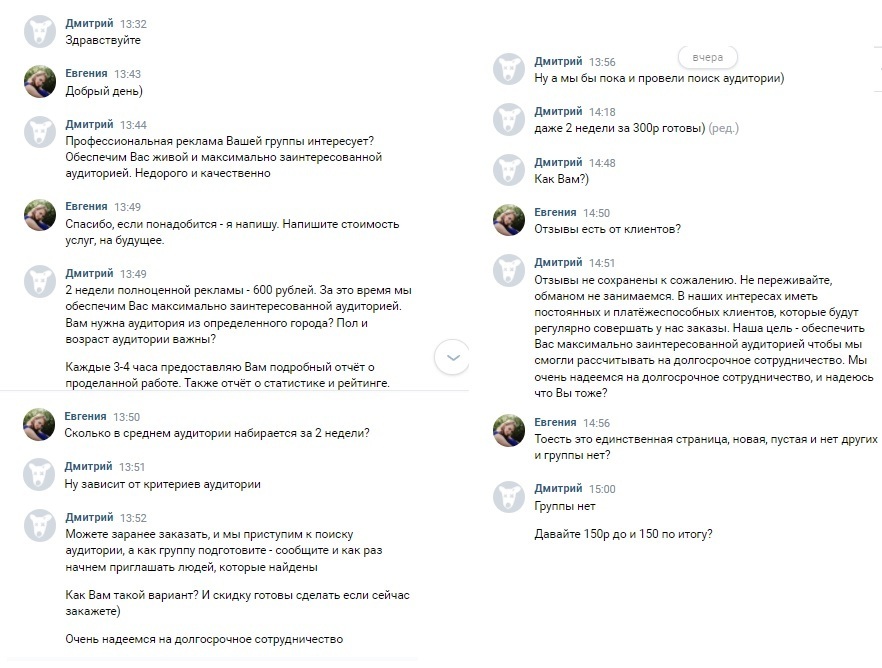882x668 pixels.
Task: Click Дмитрий's dog avatar at 13:44
Action: tap(40, 133)
